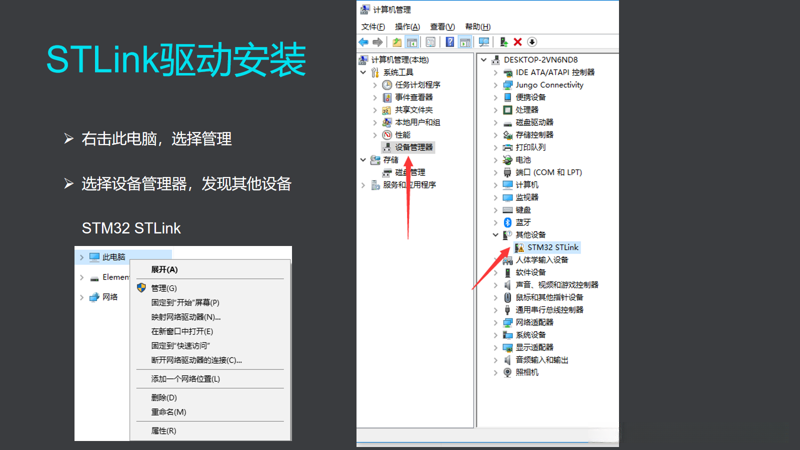The width and height of the screenshot is (800, 450).
Task: Expand 此电脑 in Explorer tree
Action: pos(82,257)
